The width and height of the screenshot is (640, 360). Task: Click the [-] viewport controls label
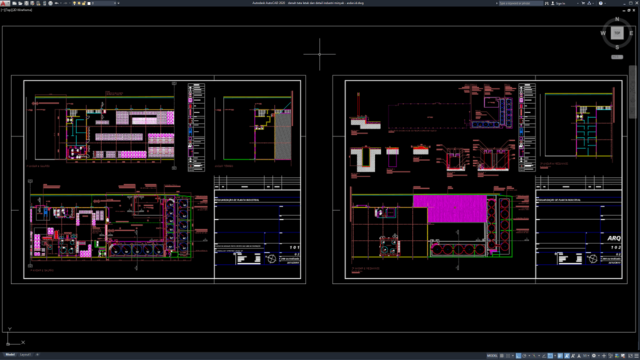tap(2, 10)
